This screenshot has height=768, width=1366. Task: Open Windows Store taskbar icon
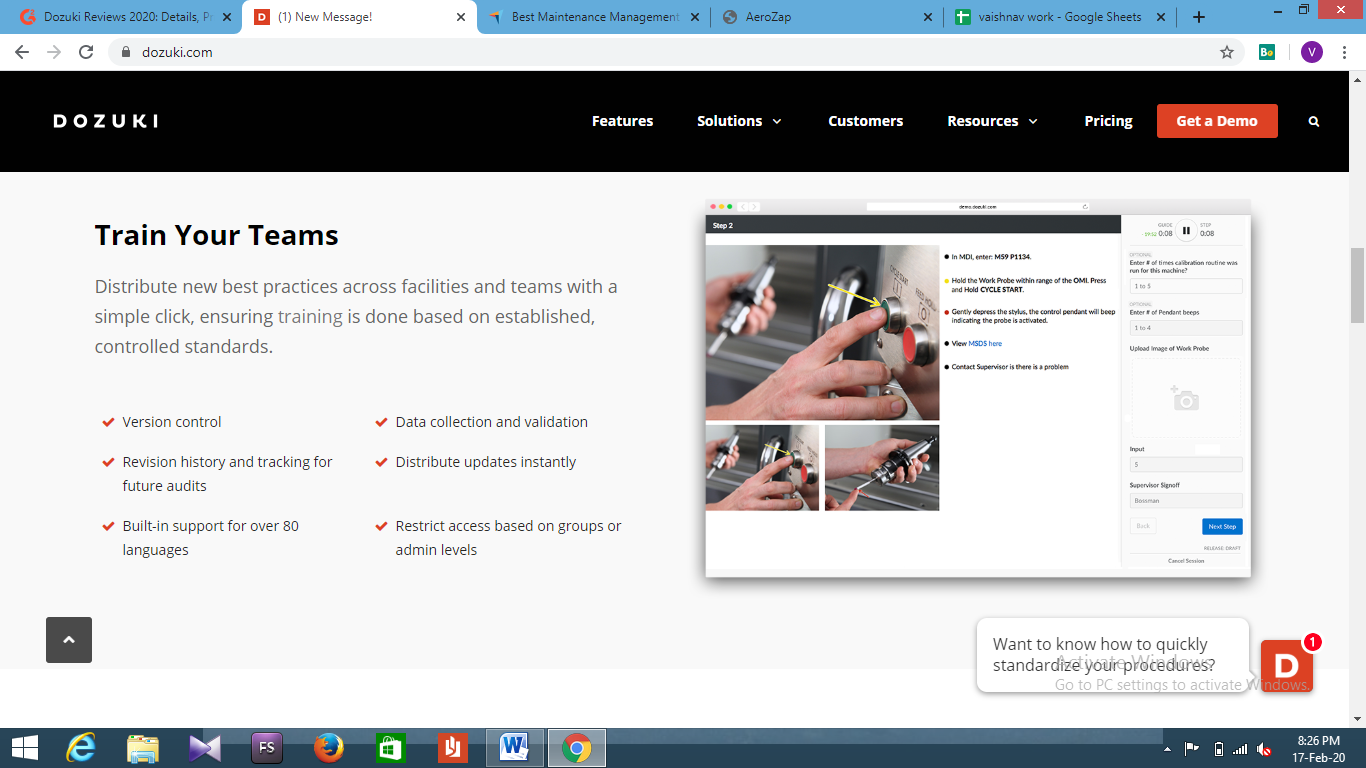coord(390,748)
